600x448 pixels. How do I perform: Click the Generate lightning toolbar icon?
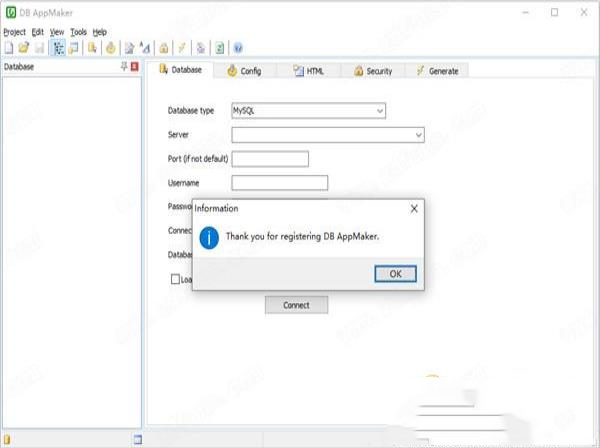(182, 48)
